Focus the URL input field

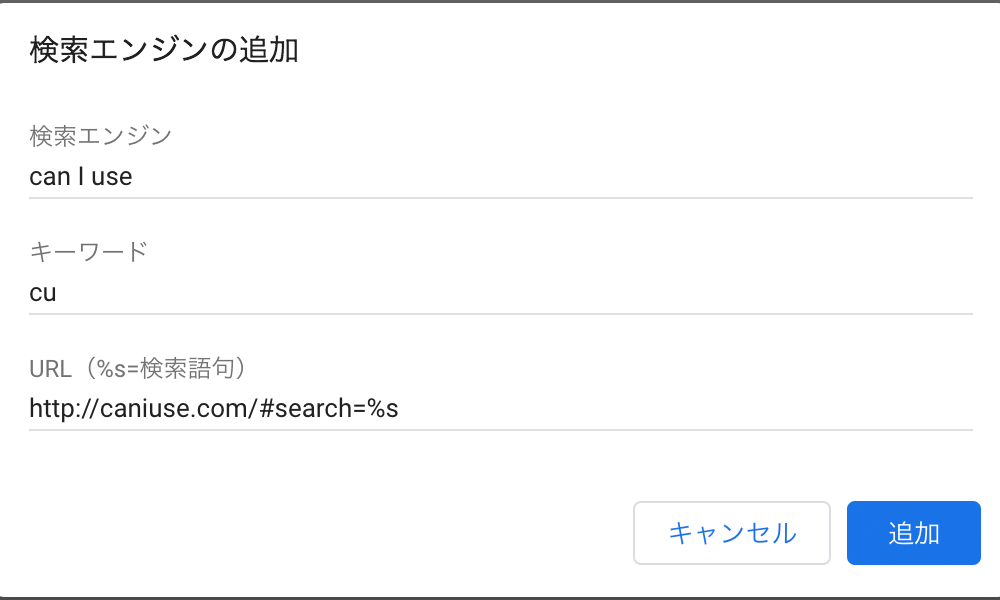coord(500,409)
